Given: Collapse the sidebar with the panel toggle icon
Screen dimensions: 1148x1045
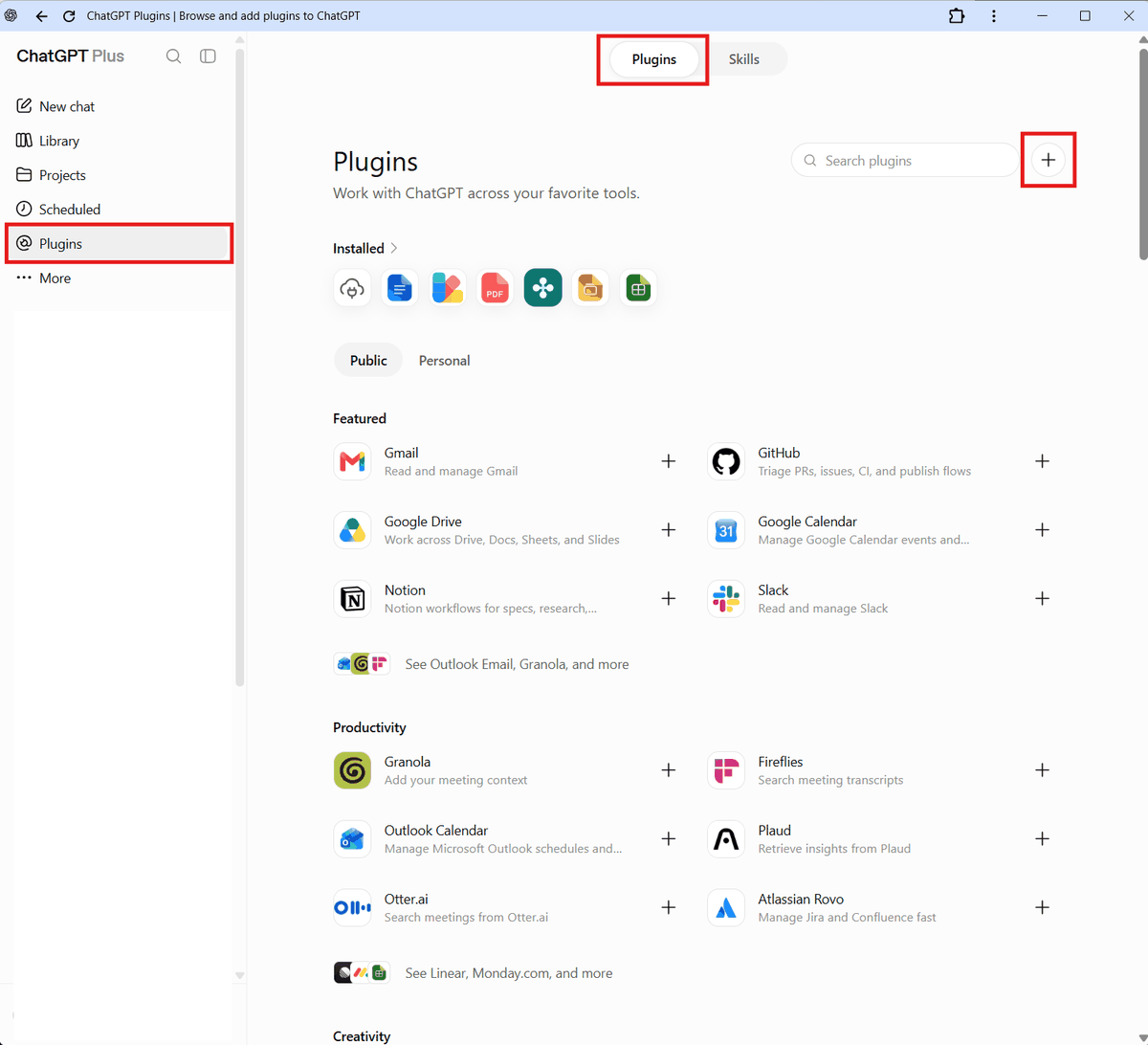Looking at the screenshot, I should pos(208,56).
